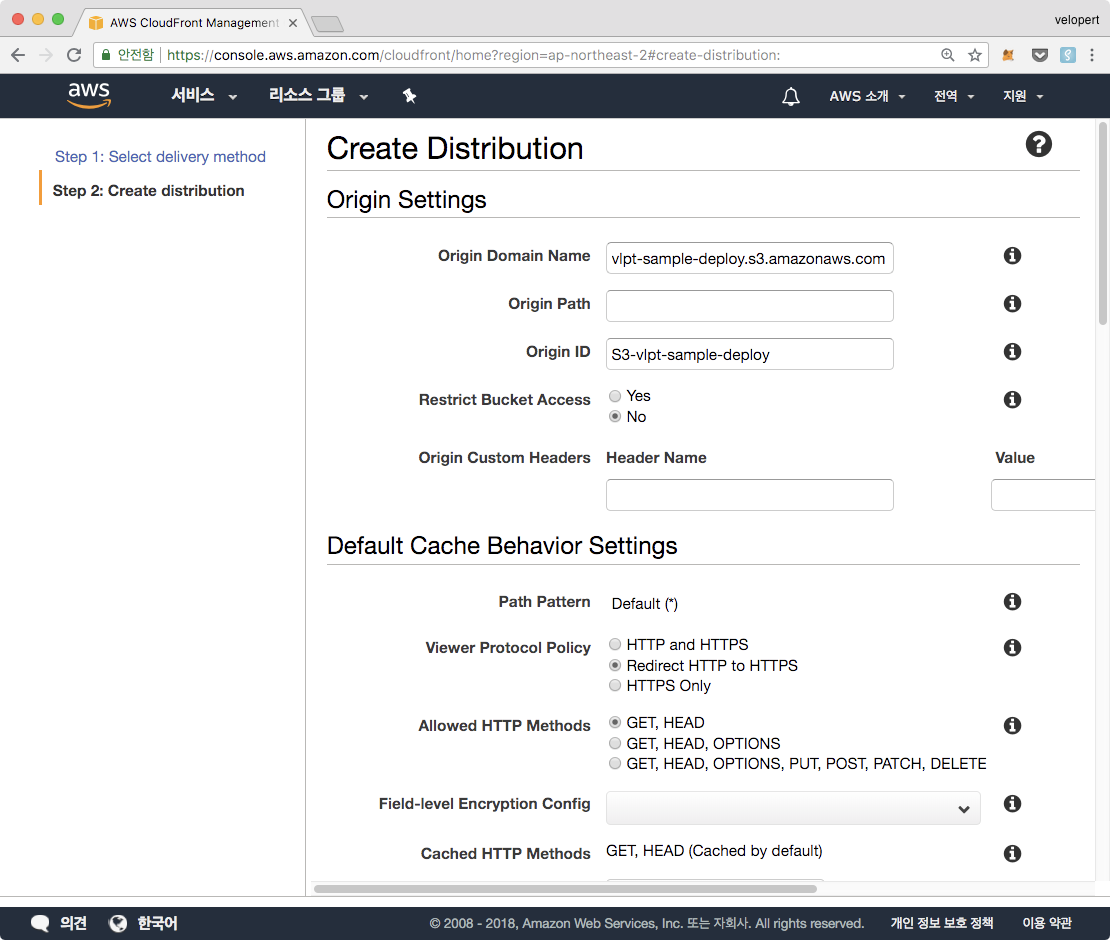Show info for Cached HTTP Methods
Screen dimensions: 1110x940
tap(1012, 854)
